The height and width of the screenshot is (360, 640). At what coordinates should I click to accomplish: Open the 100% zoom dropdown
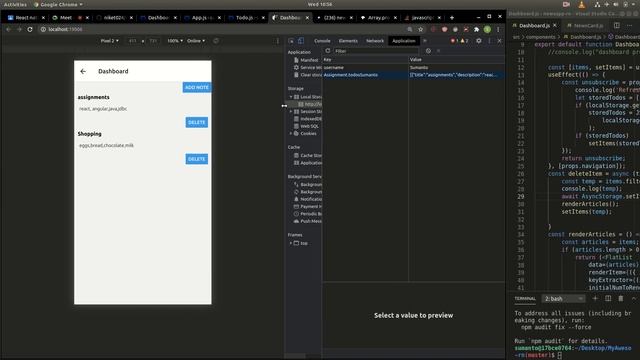pyautogui.click(x=175, y=41)
